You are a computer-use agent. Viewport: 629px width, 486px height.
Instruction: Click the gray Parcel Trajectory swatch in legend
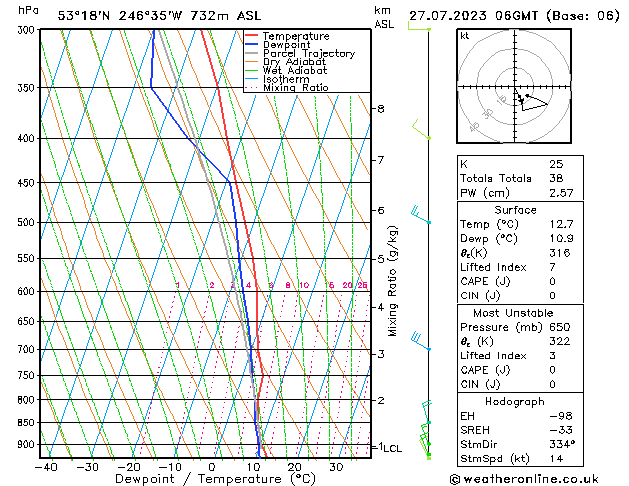(x=251, y=53)
